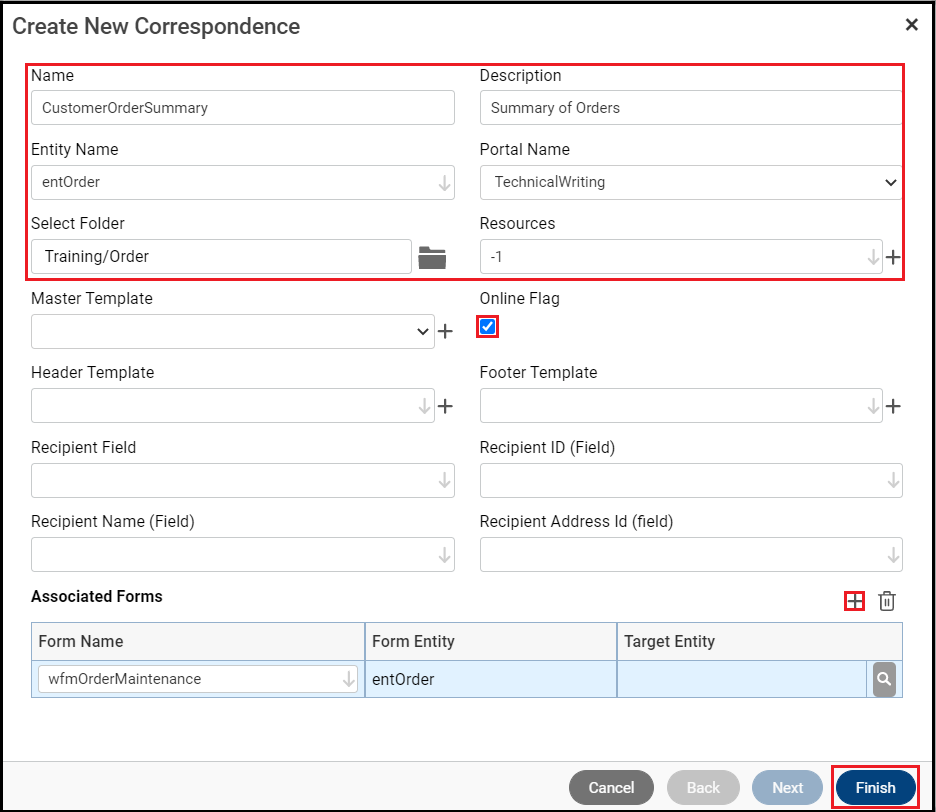Open the Recipient Address Id lookup arrow
Viewport: 936px width, 812px height.
893,555
